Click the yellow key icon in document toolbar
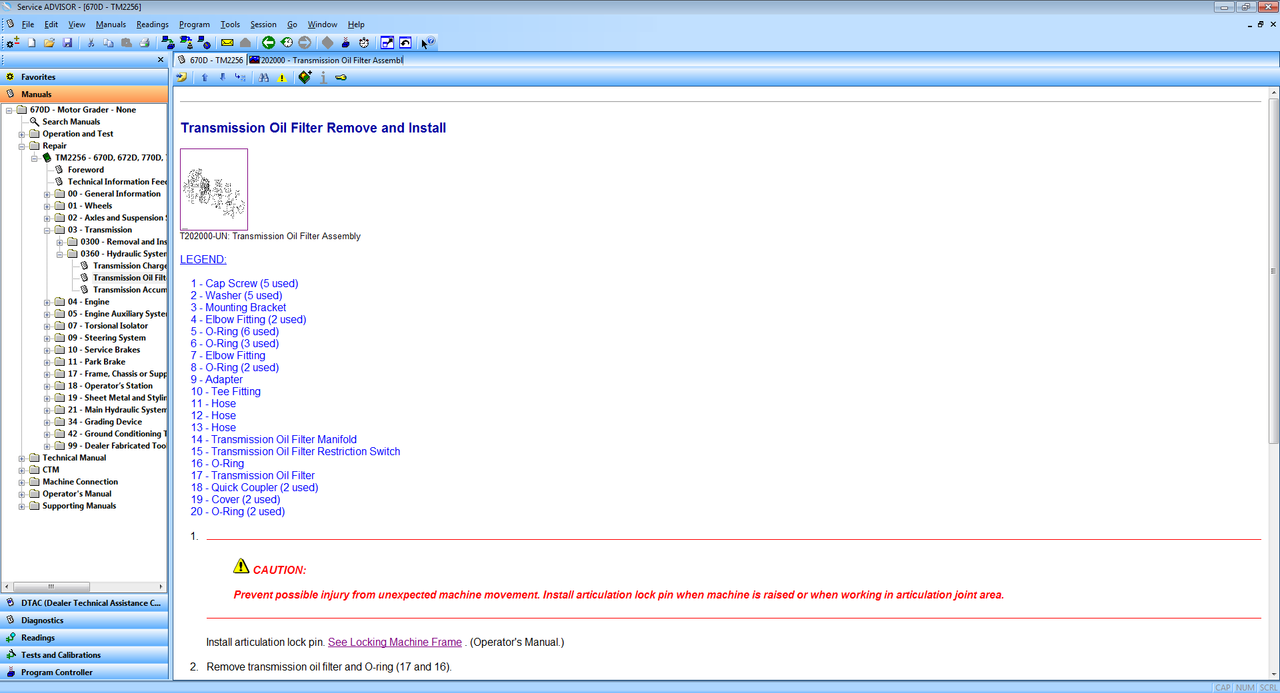Image resolution: width=1280 pixels, height=693 pixels. (341, 77)
